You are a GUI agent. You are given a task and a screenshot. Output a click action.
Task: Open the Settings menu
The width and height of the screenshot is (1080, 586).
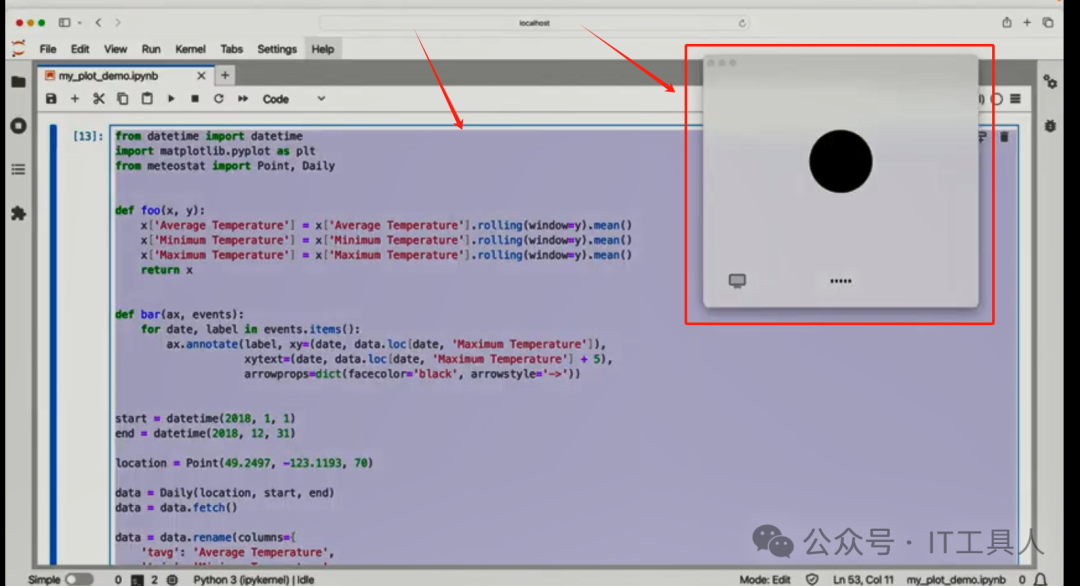click(x=277, y=49)
